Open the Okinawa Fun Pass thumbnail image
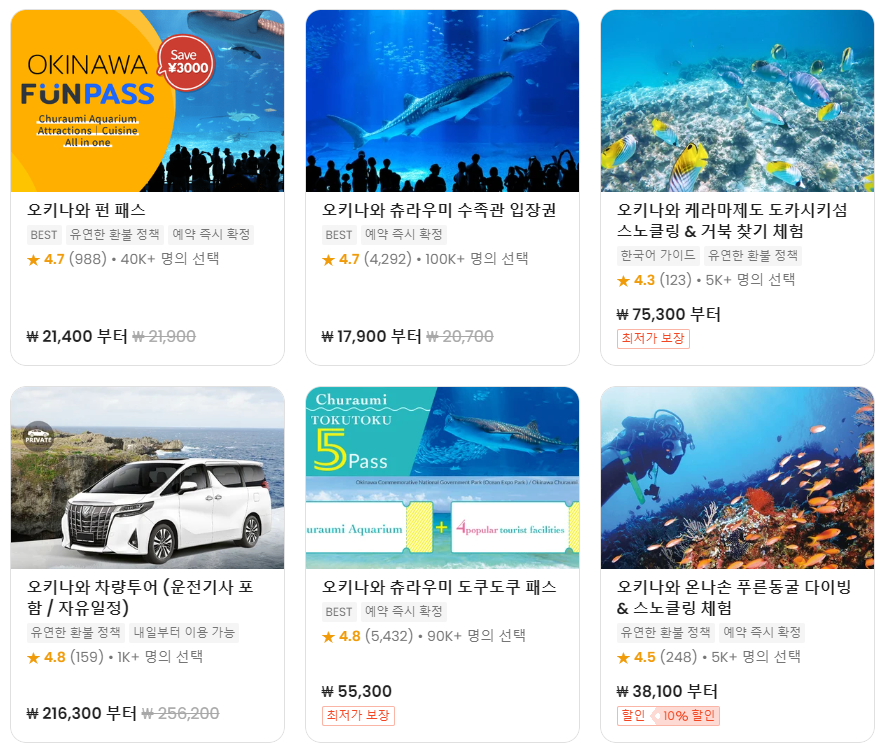Viewport: 889px width, 756px height. coord(147,101)
